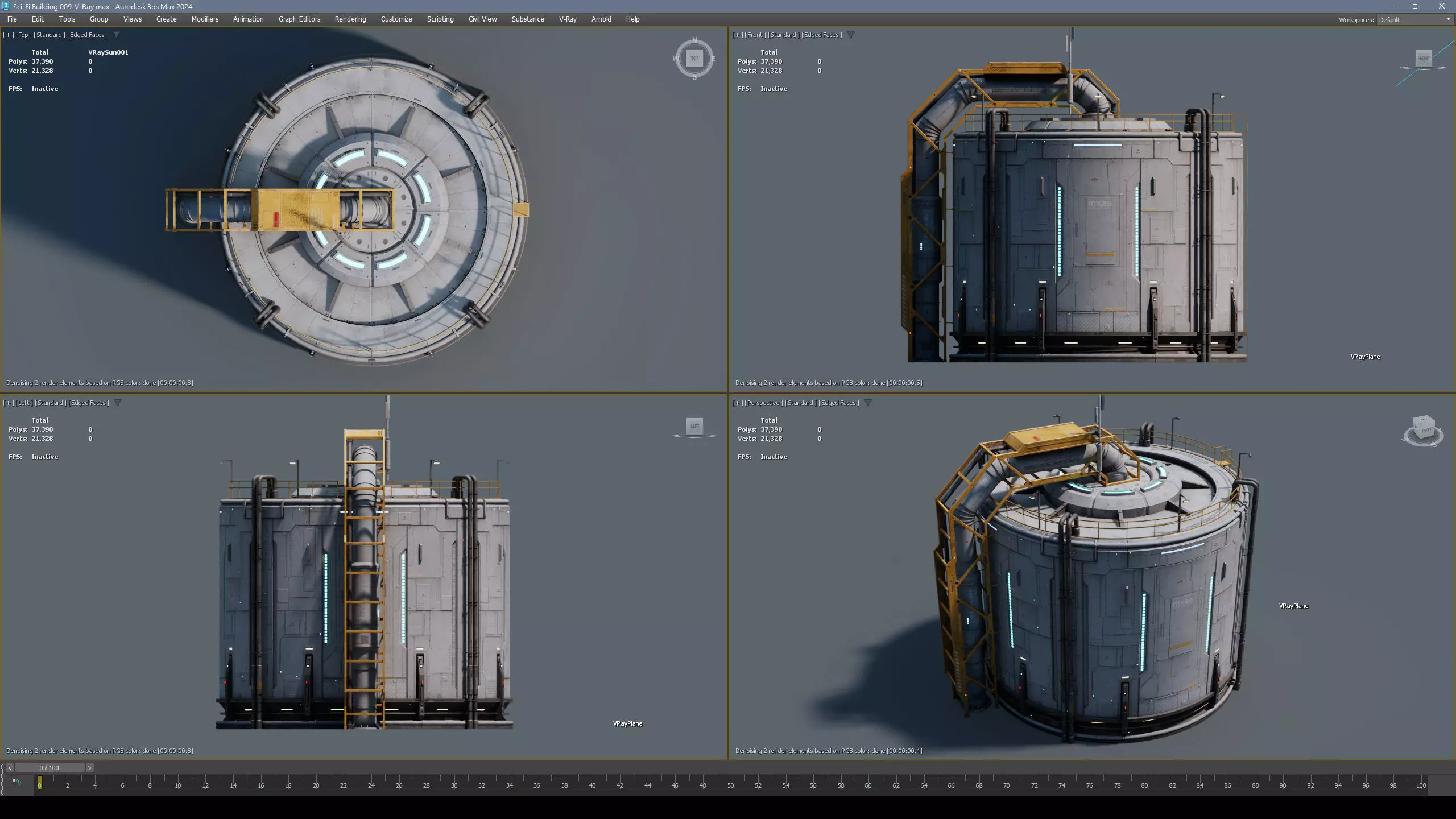Open the [+] general menu in the Top viewport

click(x=9, y=35)
